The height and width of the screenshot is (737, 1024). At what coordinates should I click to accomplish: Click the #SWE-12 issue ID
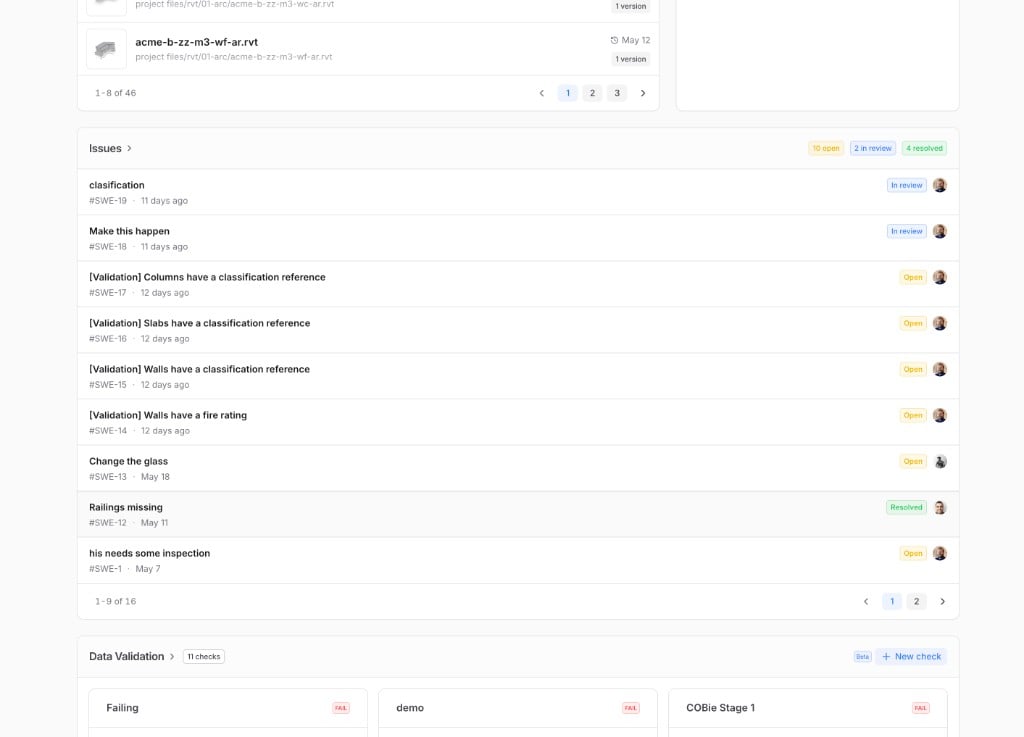pos(108,523)
